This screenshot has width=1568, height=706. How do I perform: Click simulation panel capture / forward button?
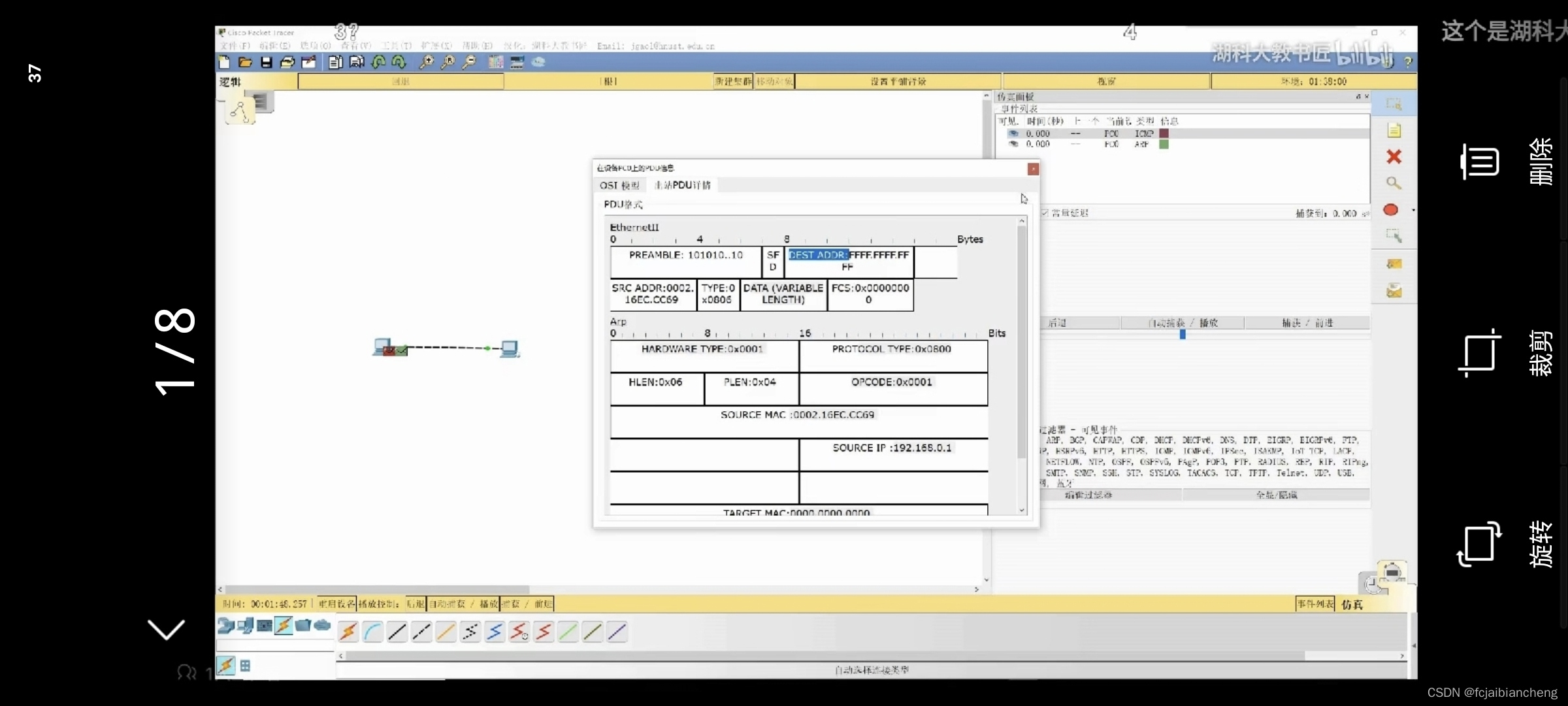1307,323
